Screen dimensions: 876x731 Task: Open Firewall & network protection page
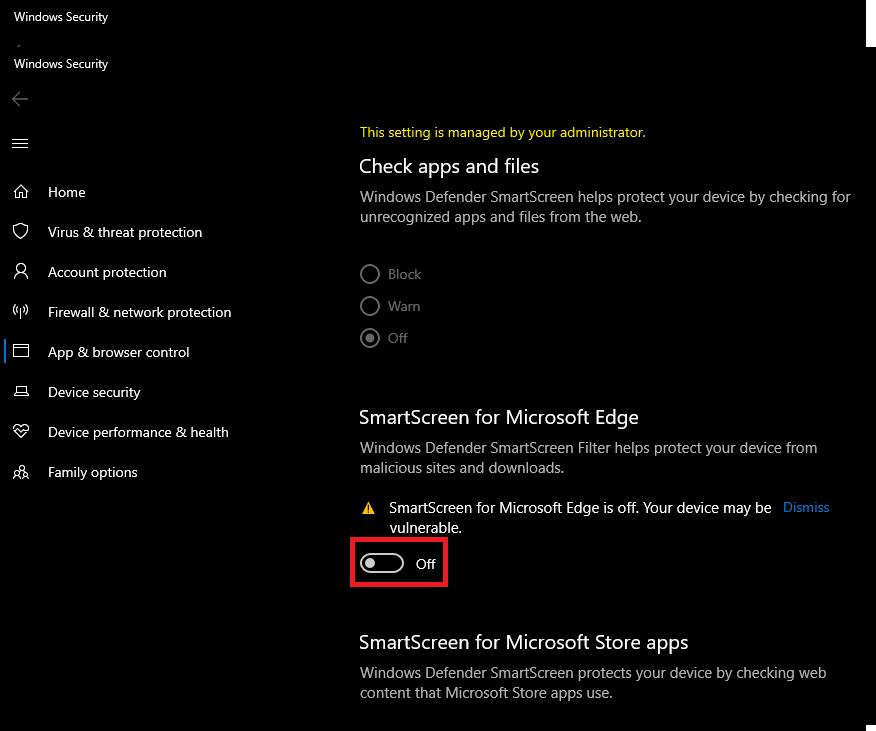pyautogui.click(x=140, y=312)
